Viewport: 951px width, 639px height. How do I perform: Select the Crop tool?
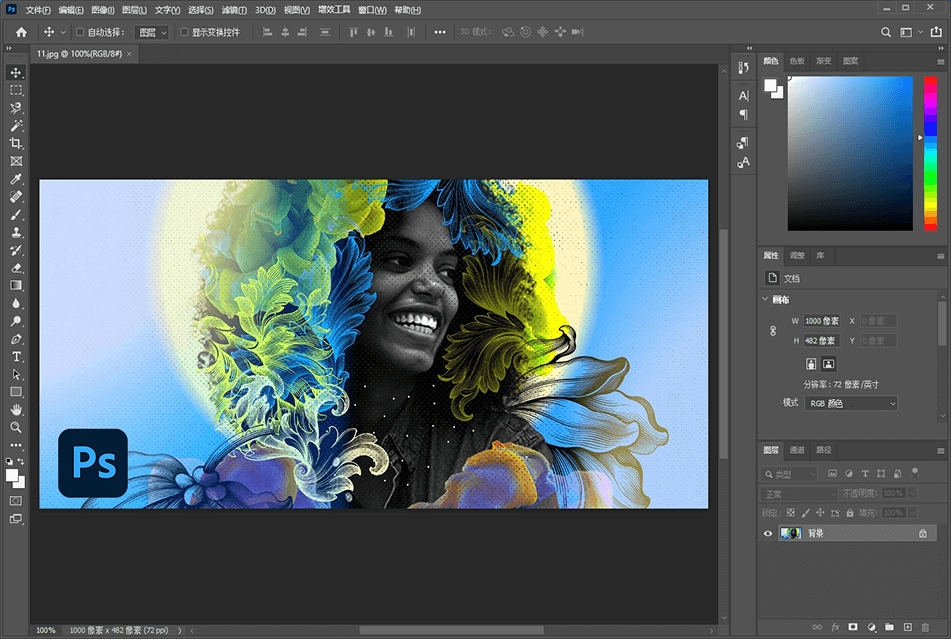[16, 144]
